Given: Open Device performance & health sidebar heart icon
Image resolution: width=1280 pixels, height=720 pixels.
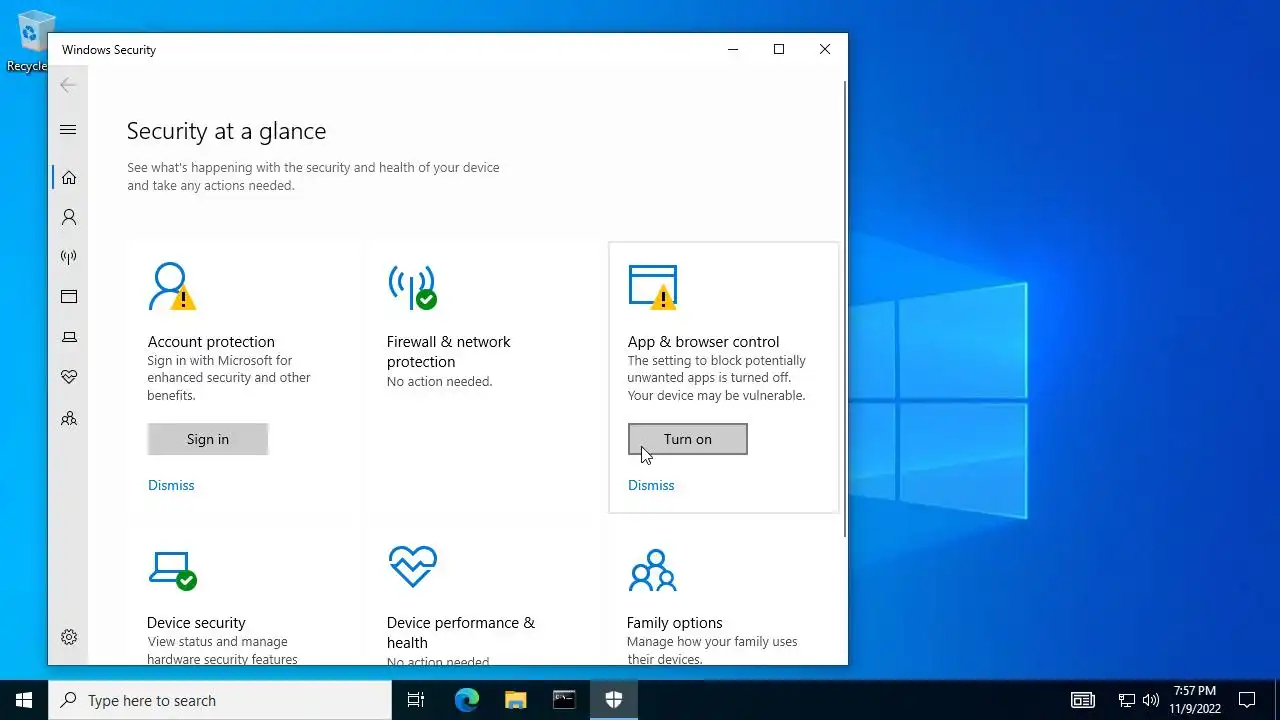Looking at the screenshot, I should [x=69, y=377].
